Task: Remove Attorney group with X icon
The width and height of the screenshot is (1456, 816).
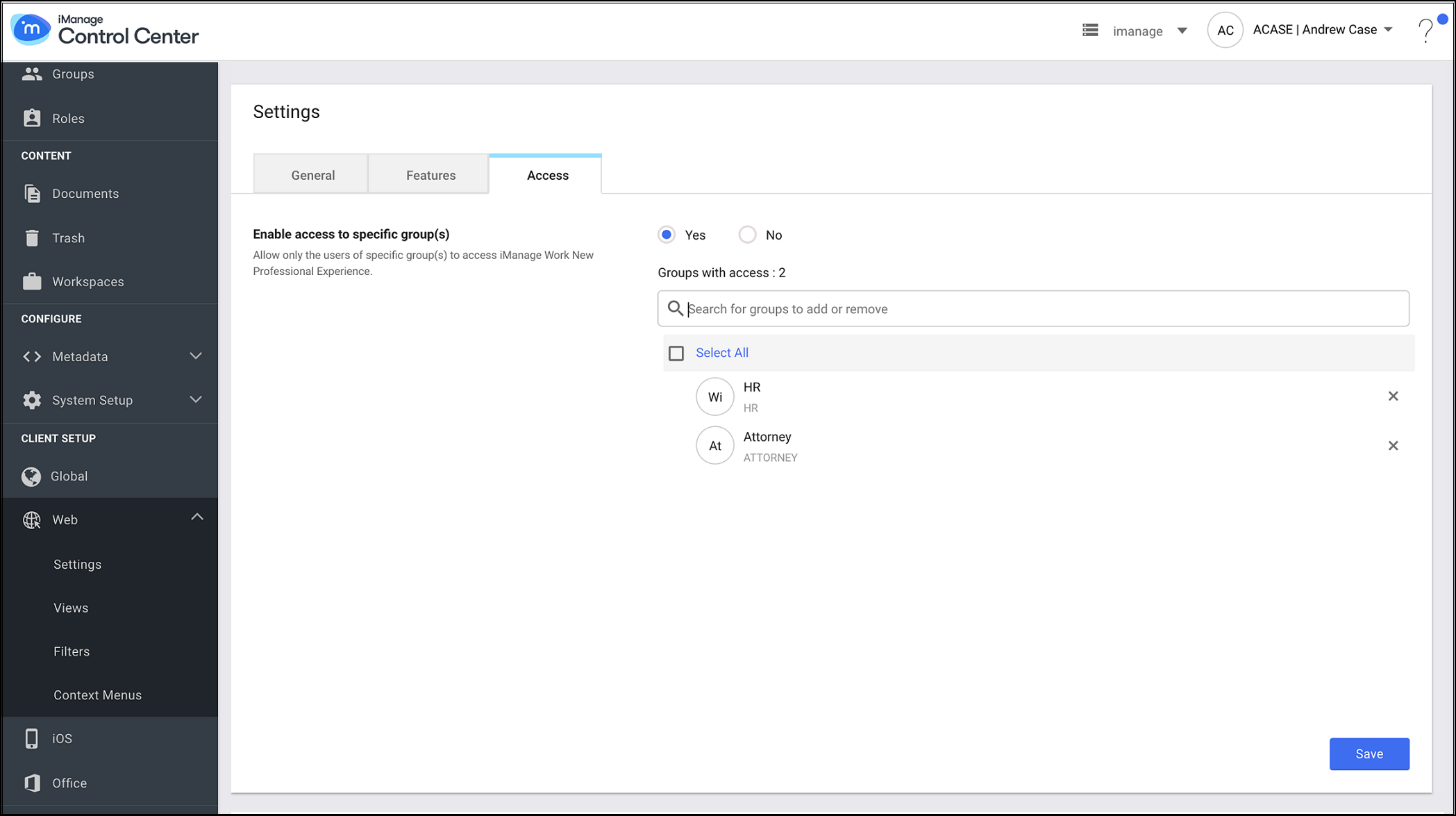Action: tap(1393, 446)
